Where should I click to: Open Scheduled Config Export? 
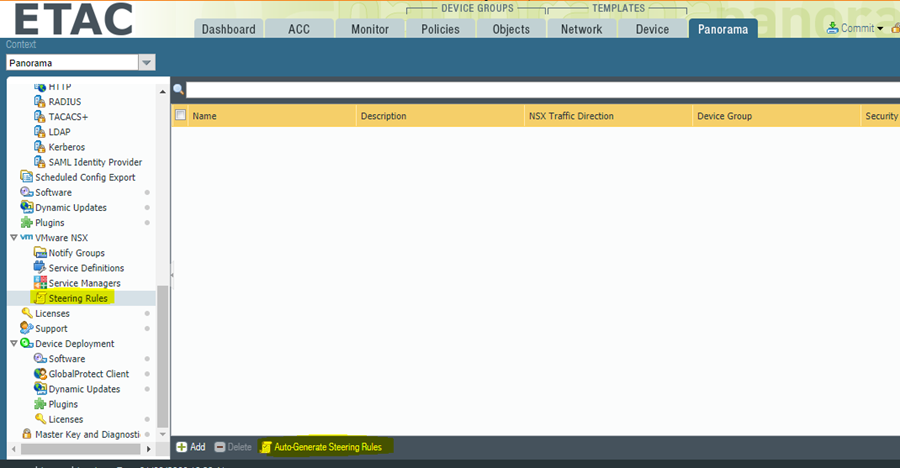pos(85,177)
